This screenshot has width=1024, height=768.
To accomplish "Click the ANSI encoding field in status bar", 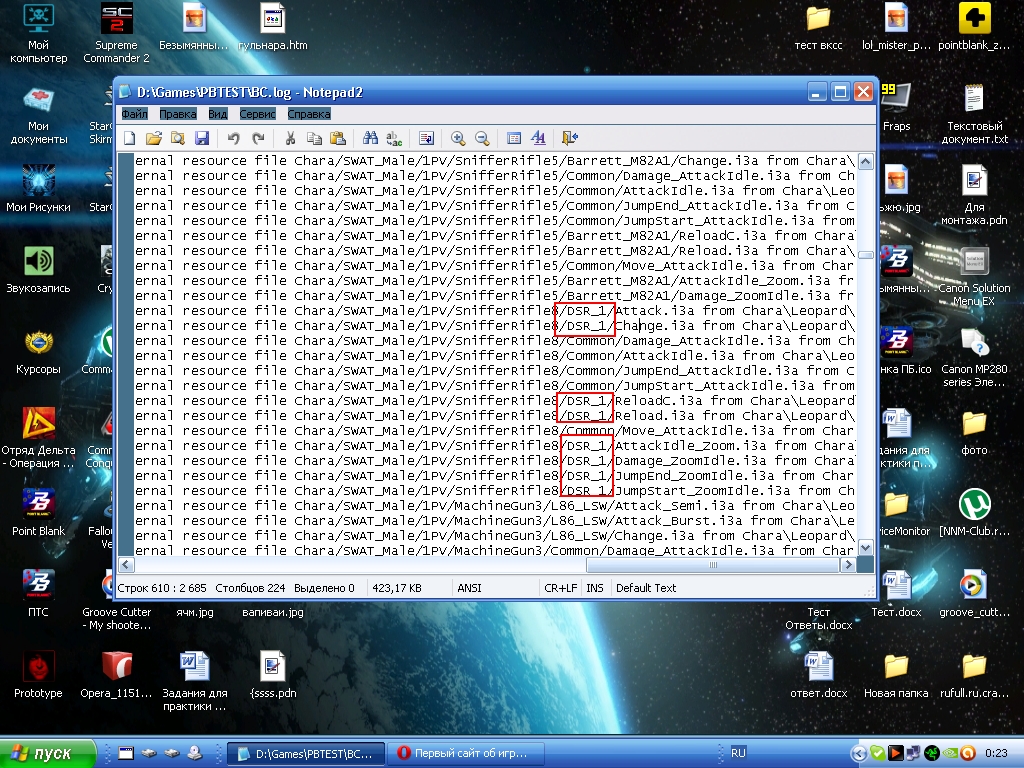I will (x=470, y=588).
